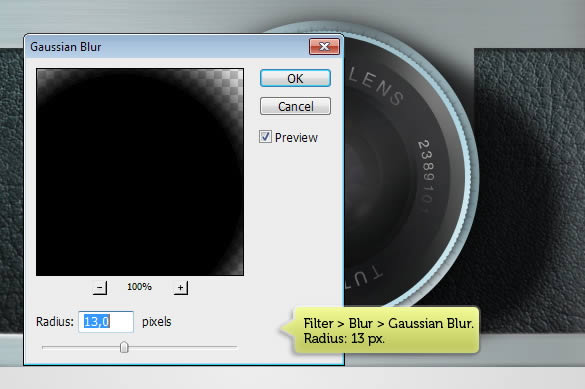The height and width of the screenshot is (389, 585).
Task: Zoom out the blur preview with minus button
Action: pyautogui.click(x=100, y=288)
